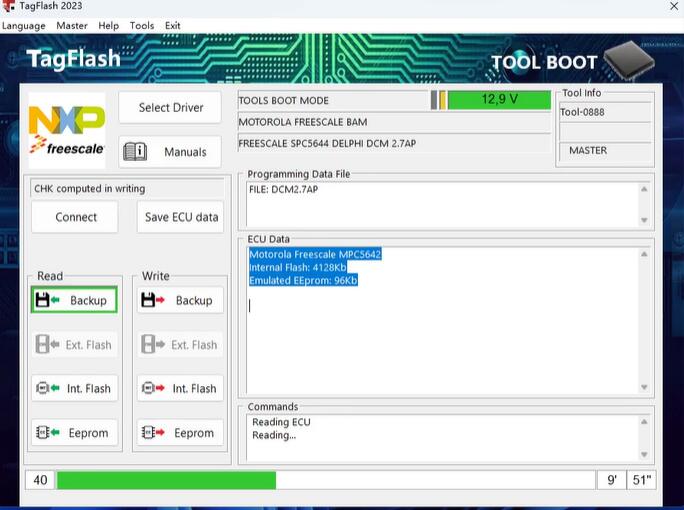Click the green 12,9 V voltage indicator
The height and width of the screenshot is (510, 684).
pos(499,100)
